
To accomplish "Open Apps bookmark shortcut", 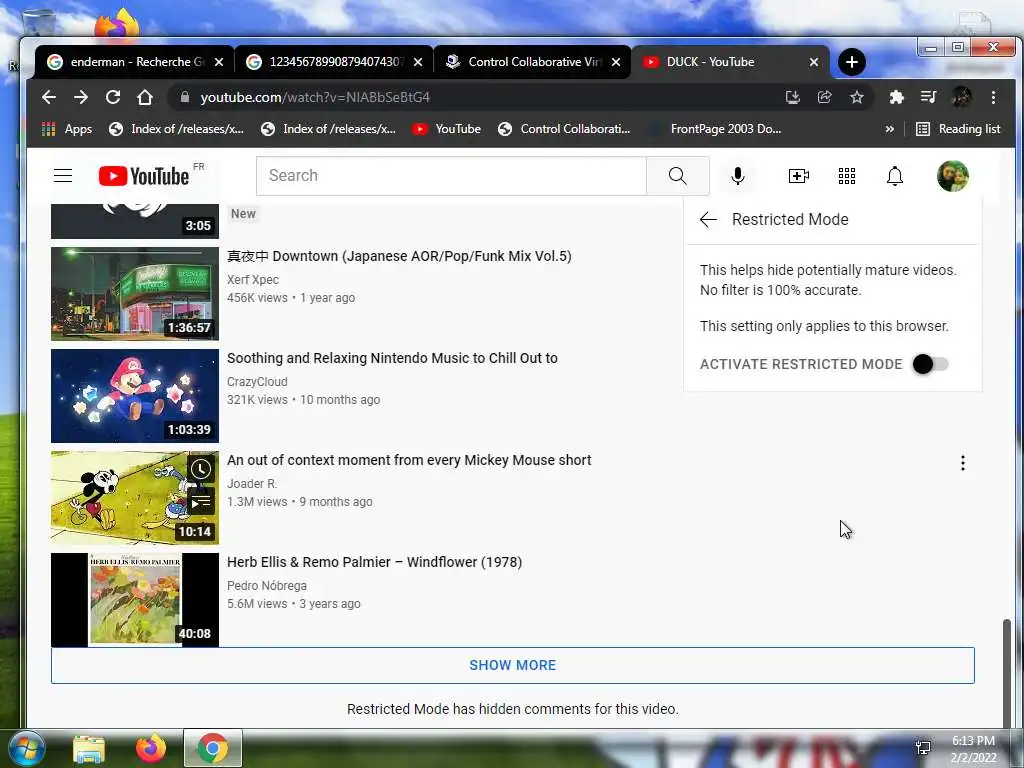I will tap(67, 129).
